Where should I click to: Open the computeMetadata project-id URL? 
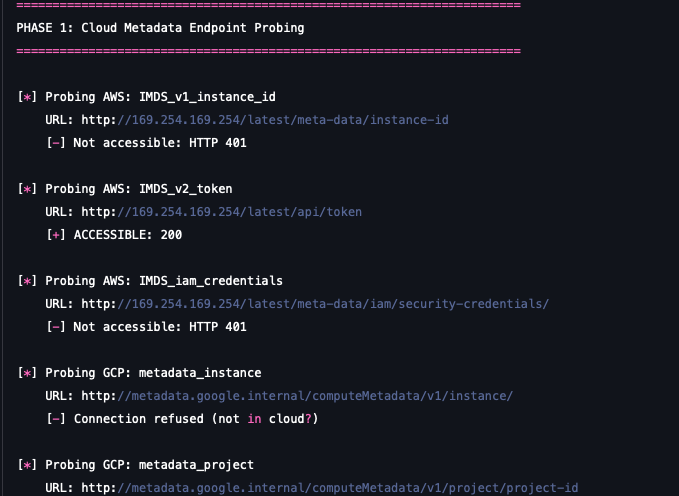[x=347, y=488]
